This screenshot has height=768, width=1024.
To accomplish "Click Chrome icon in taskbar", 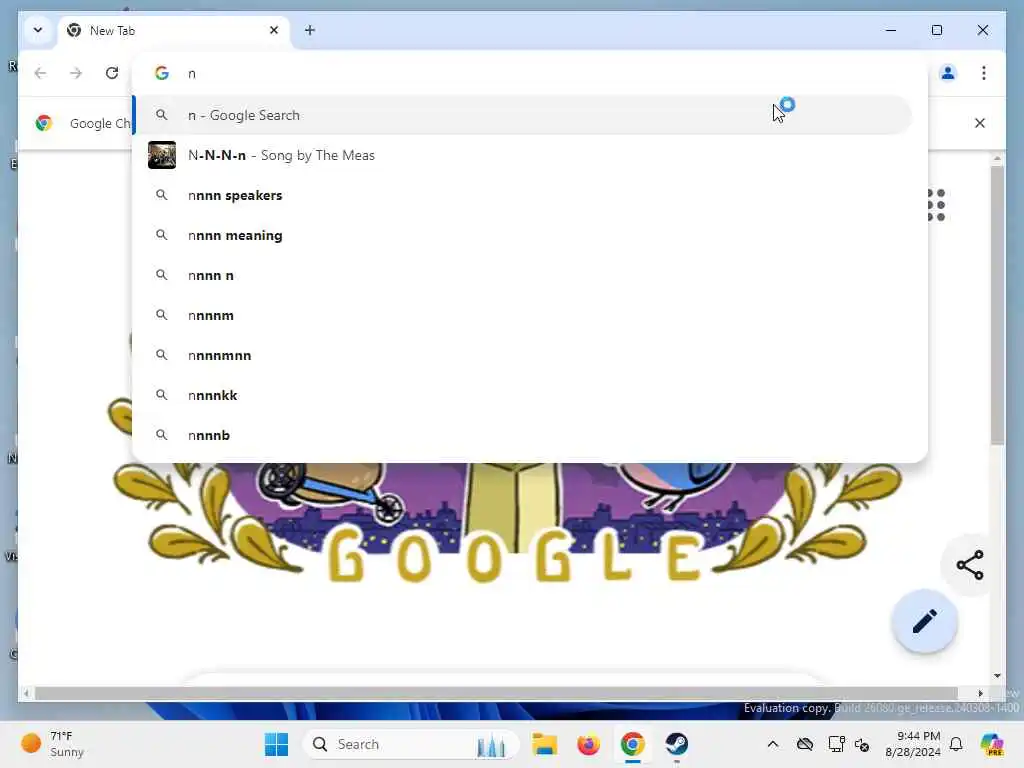I will (632, 744).
